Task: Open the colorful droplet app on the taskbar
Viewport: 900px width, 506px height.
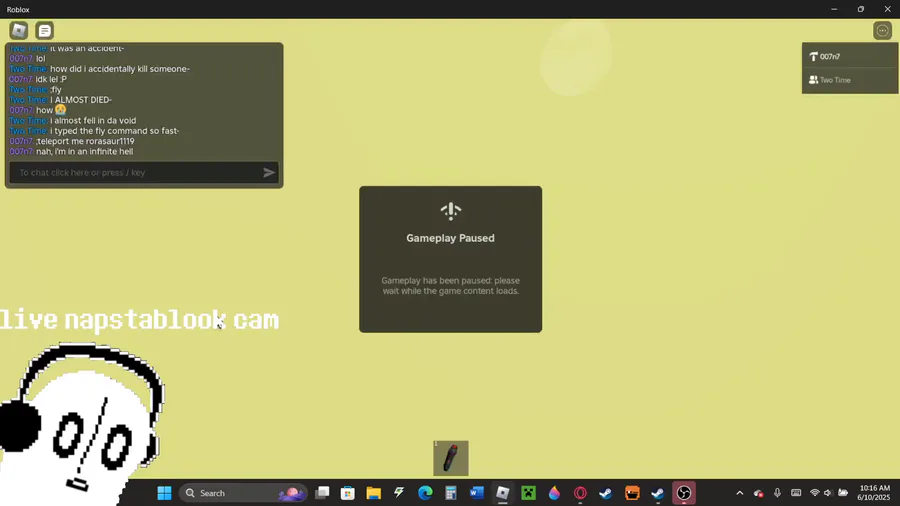Action: click(x=554, y=493)
